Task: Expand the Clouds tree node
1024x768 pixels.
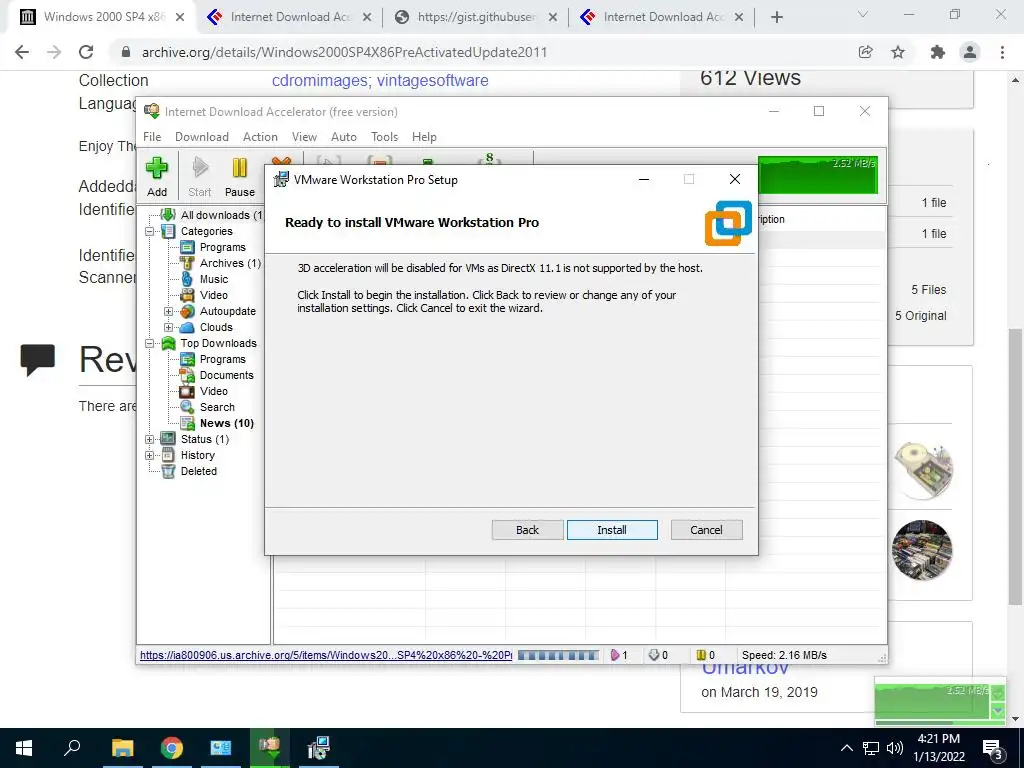Action: (x=168, y=327)
